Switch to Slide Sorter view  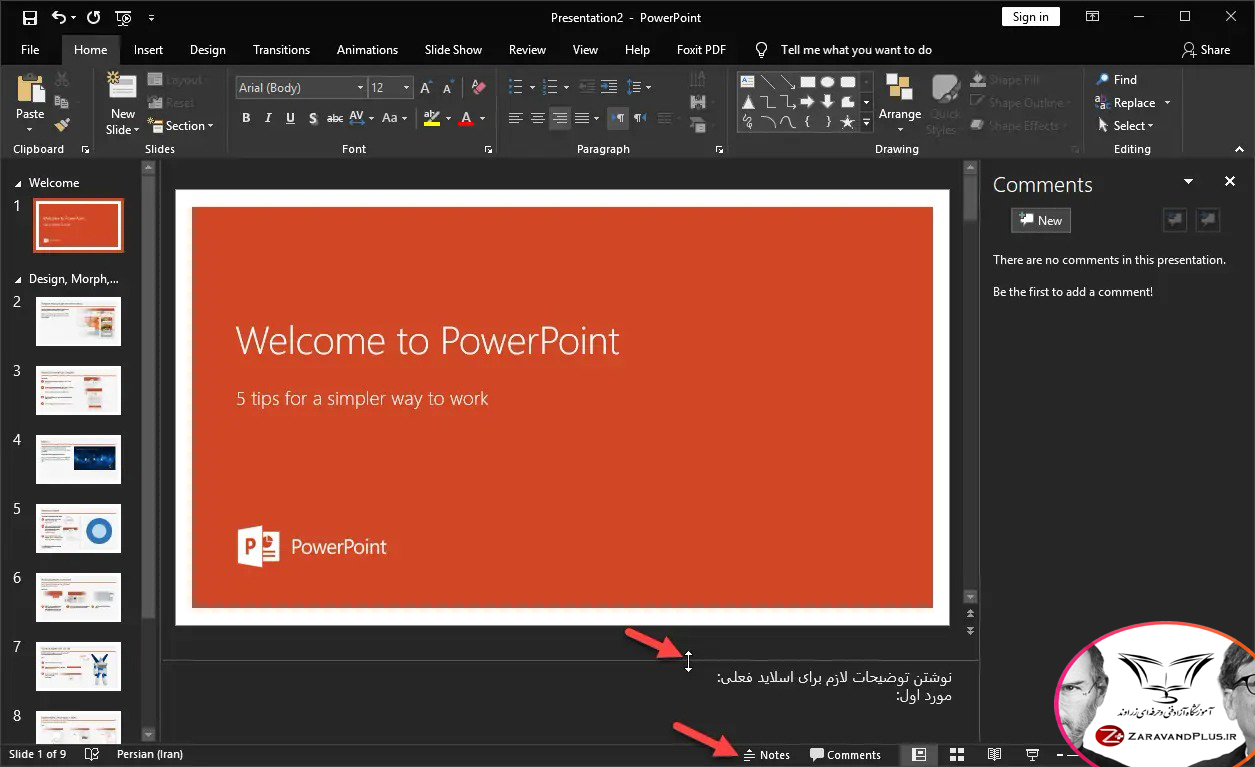pyautogui.click(x=956, y=755)
